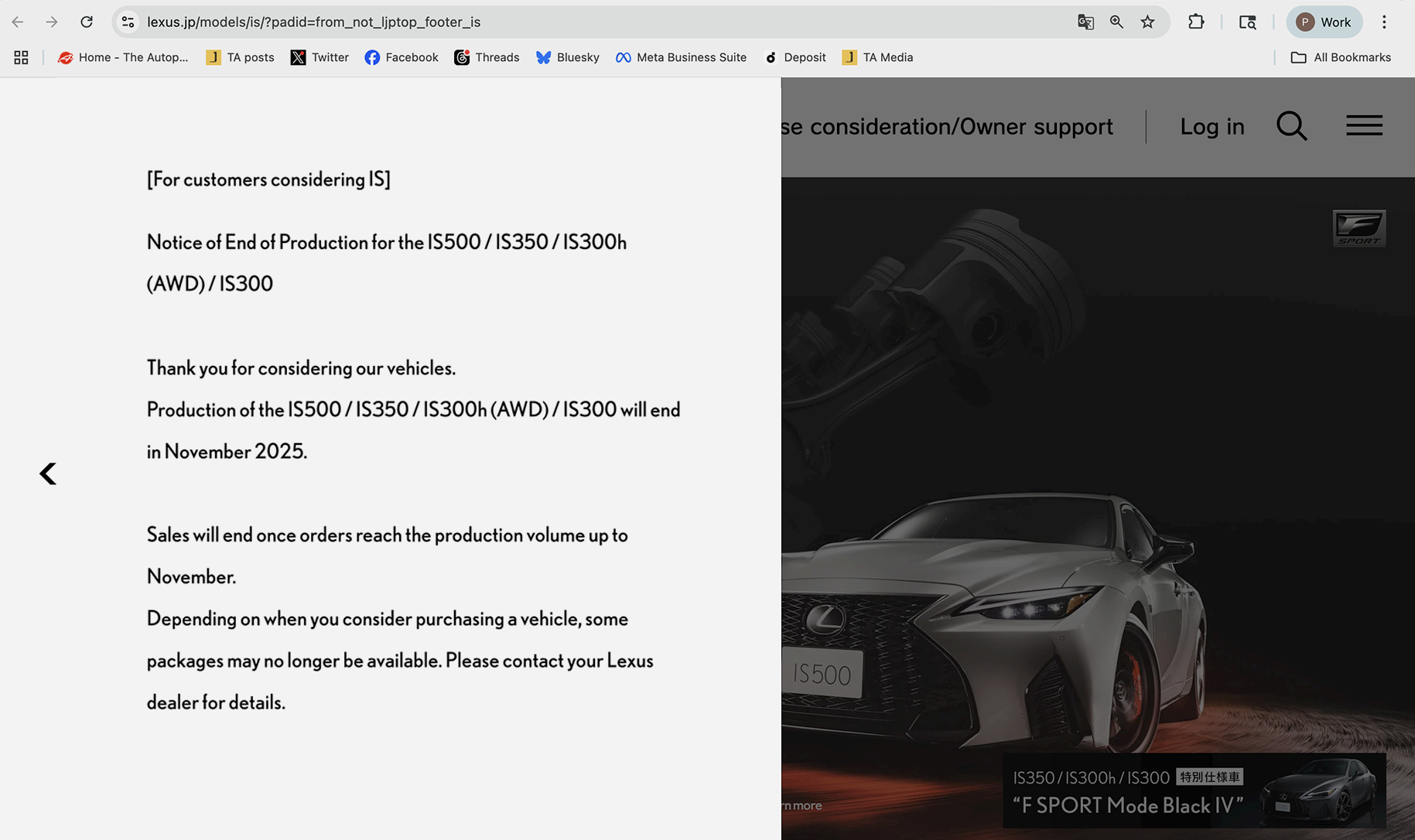Reload the current page
This screenshot has width=1415, height=840.
(87, 22)
